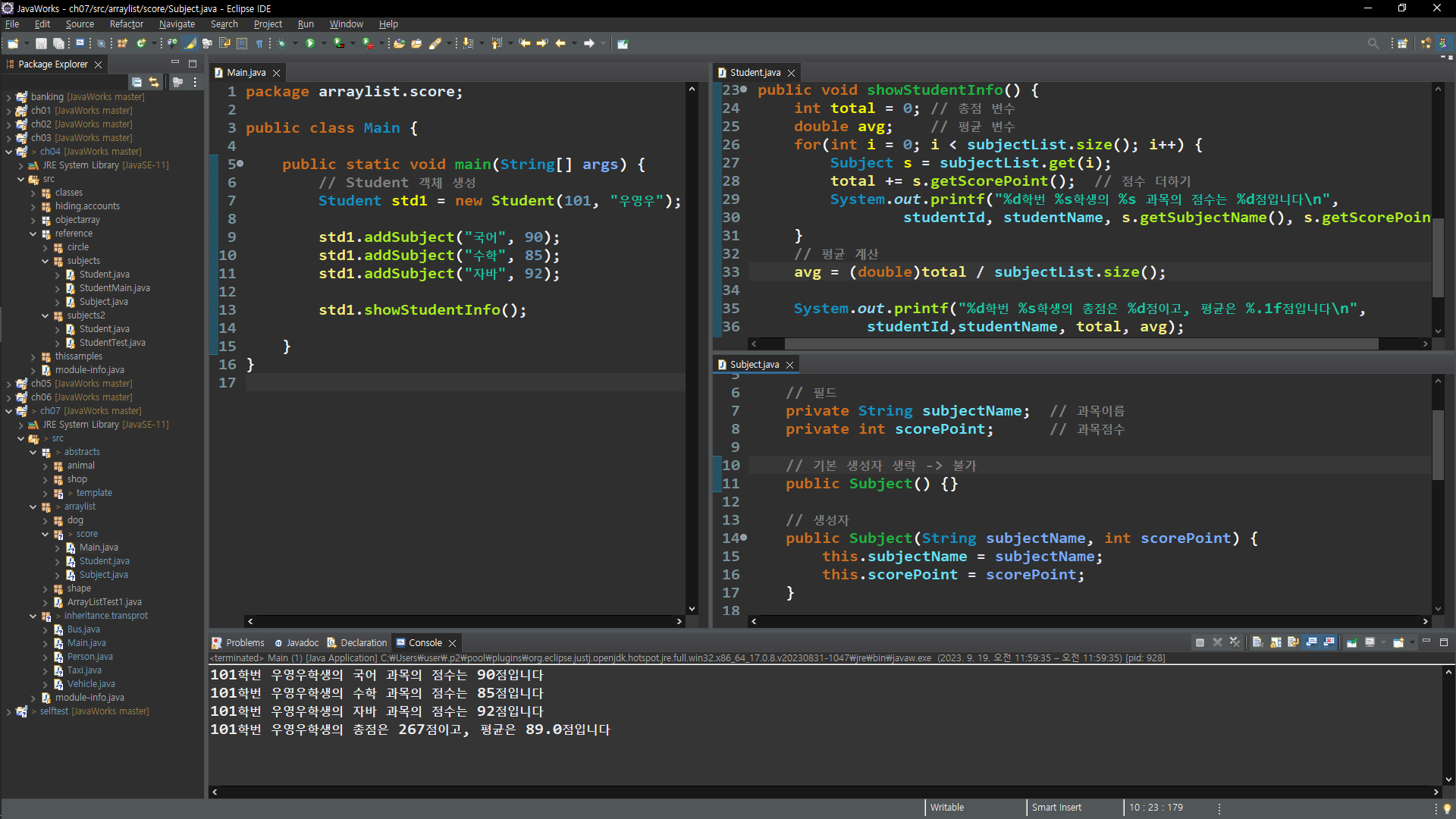Expand the ch05 project in tree
The height and width of the screenshot is (819, 1456).
[8, 384]
